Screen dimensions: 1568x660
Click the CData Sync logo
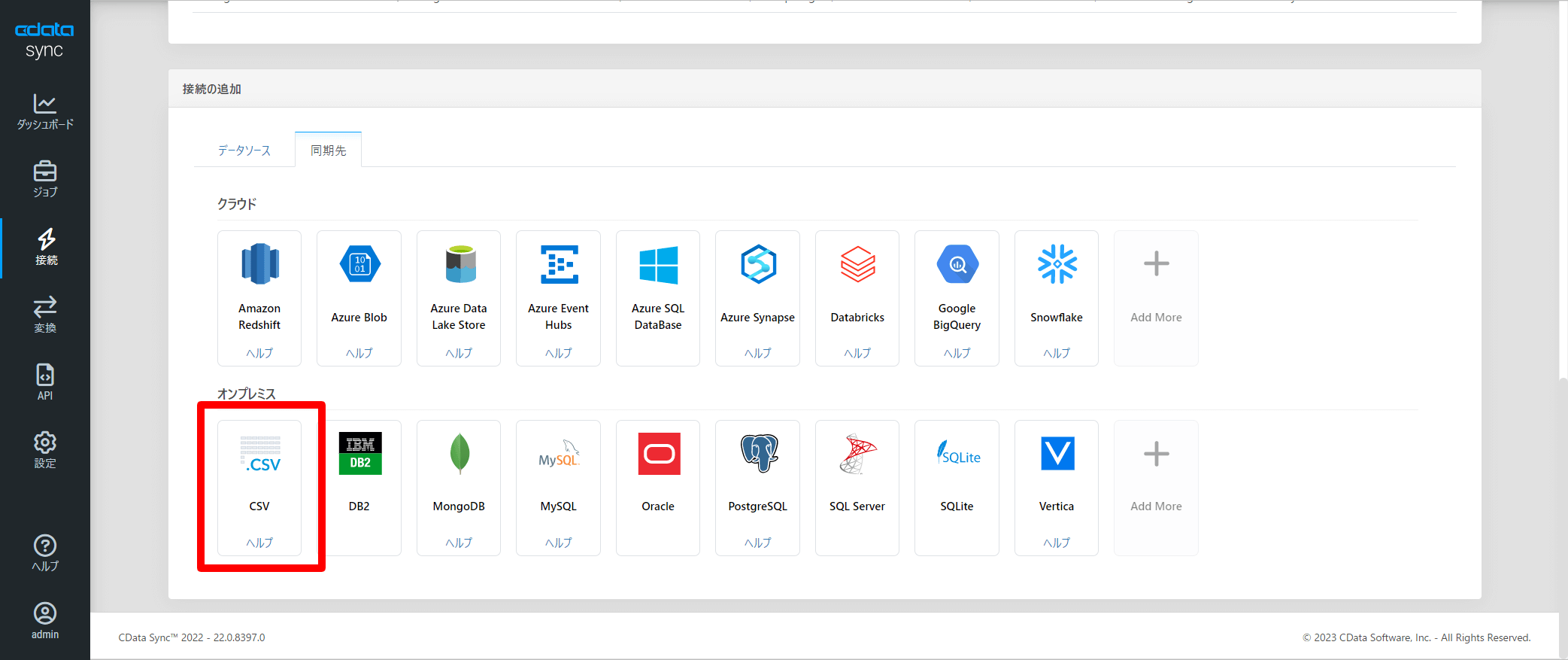point(44,40)
